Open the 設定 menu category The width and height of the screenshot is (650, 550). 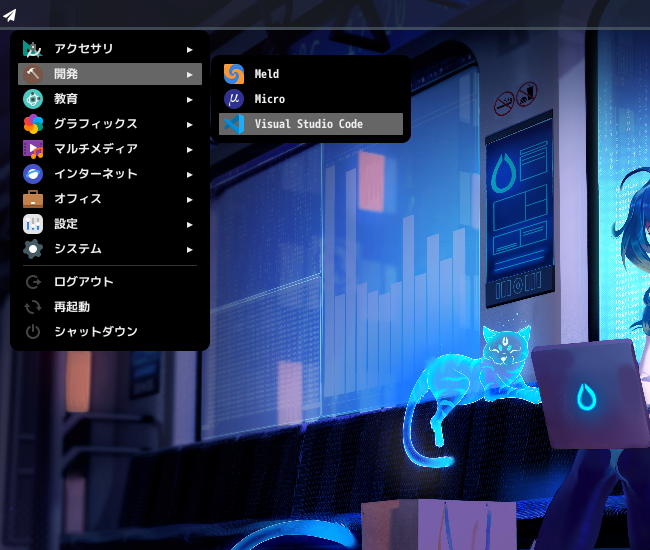110,224
